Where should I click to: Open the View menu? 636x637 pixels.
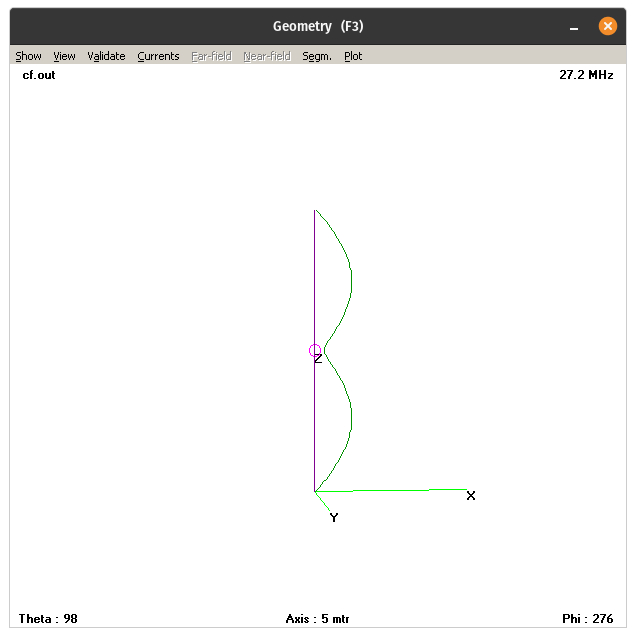[x=64, y=56]
